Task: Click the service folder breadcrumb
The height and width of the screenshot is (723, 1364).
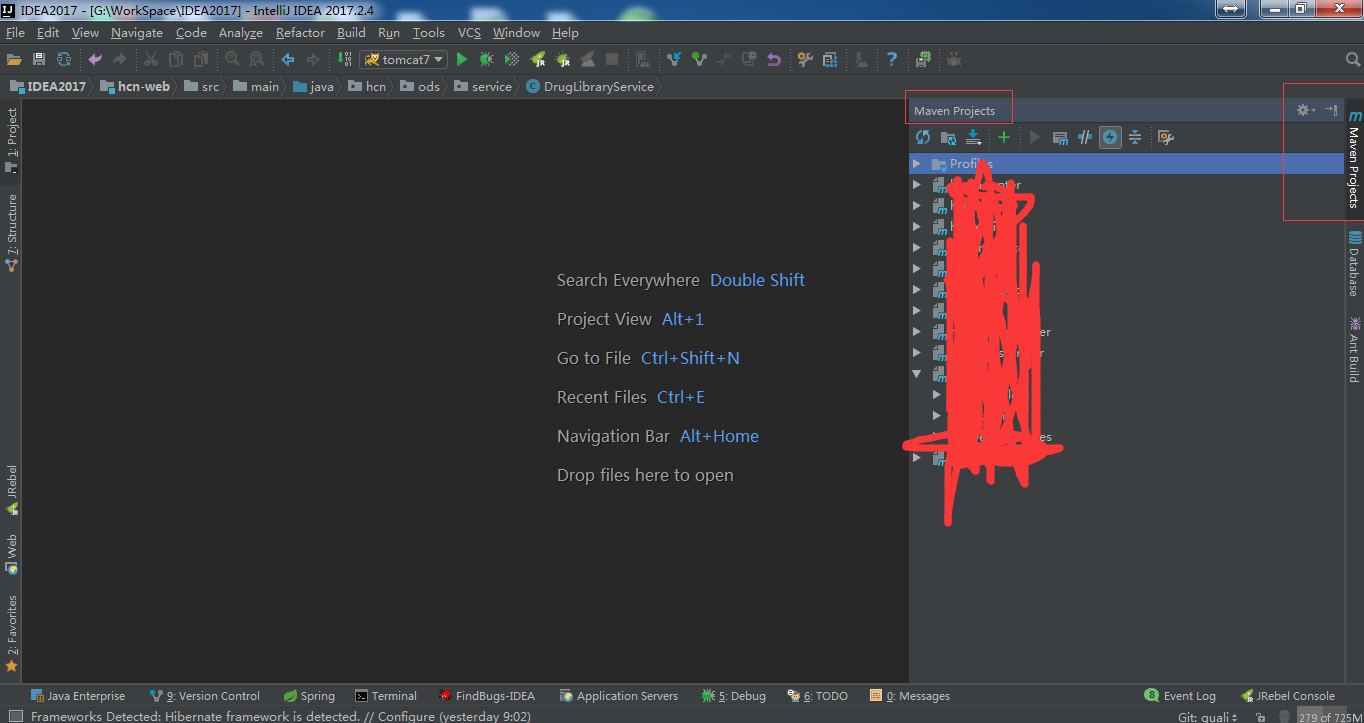Action: [x=482, y=87]
